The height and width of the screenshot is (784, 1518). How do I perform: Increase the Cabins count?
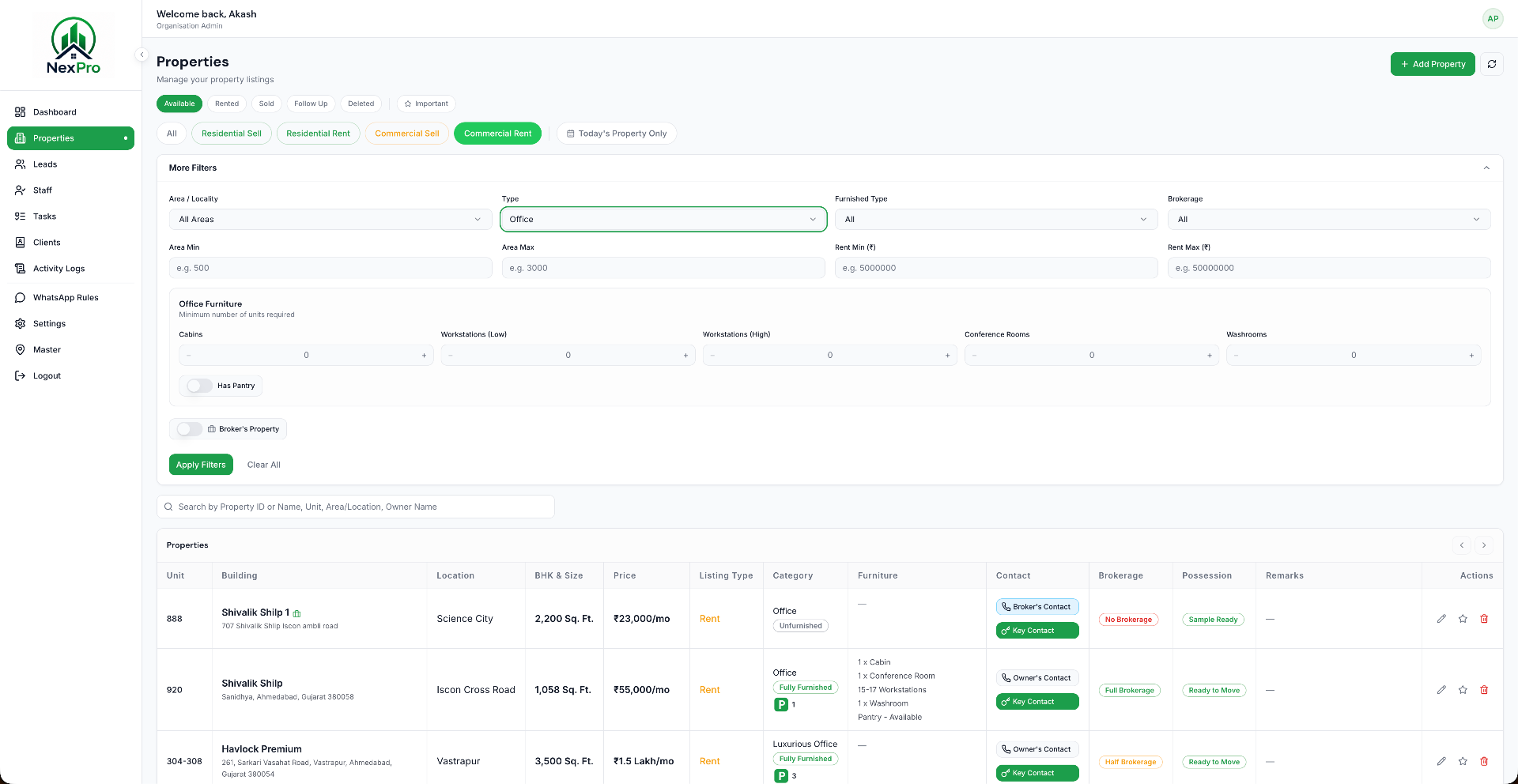(424, 356)
